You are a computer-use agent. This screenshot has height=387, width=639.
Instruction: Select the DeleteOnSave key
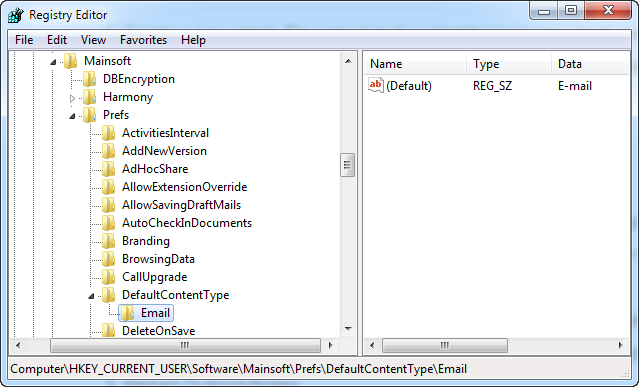click(159, 330)
